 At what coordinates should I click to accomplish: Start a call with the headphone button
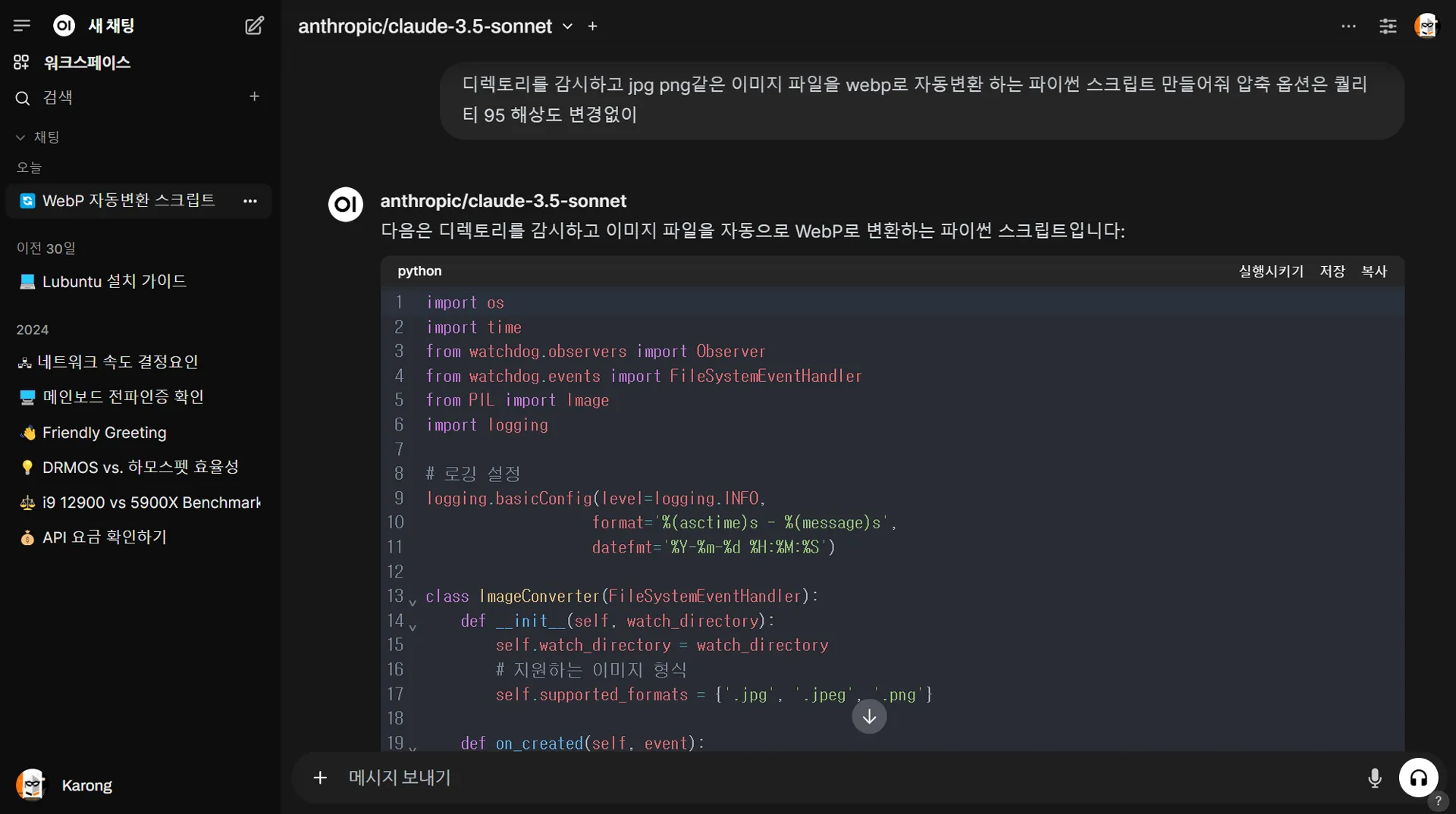coord(1419,778)
